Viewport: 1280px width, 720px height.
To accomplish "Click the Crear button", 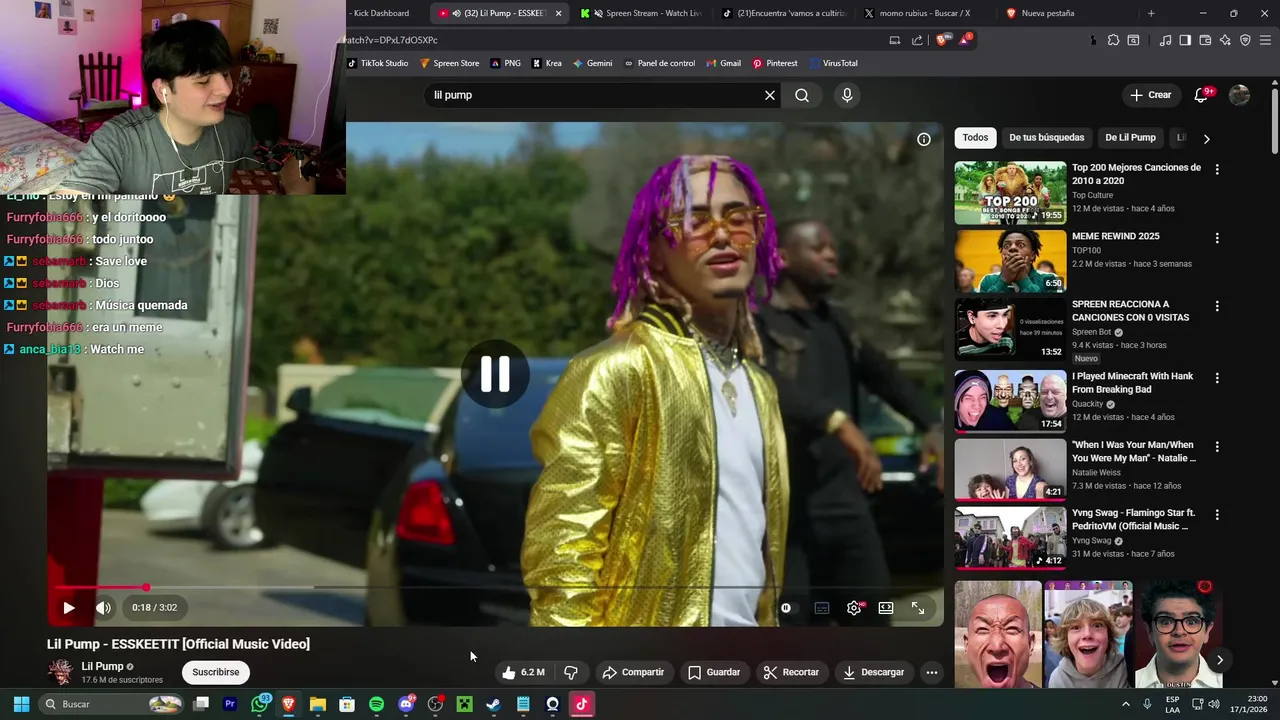I will pos(1151,95).
